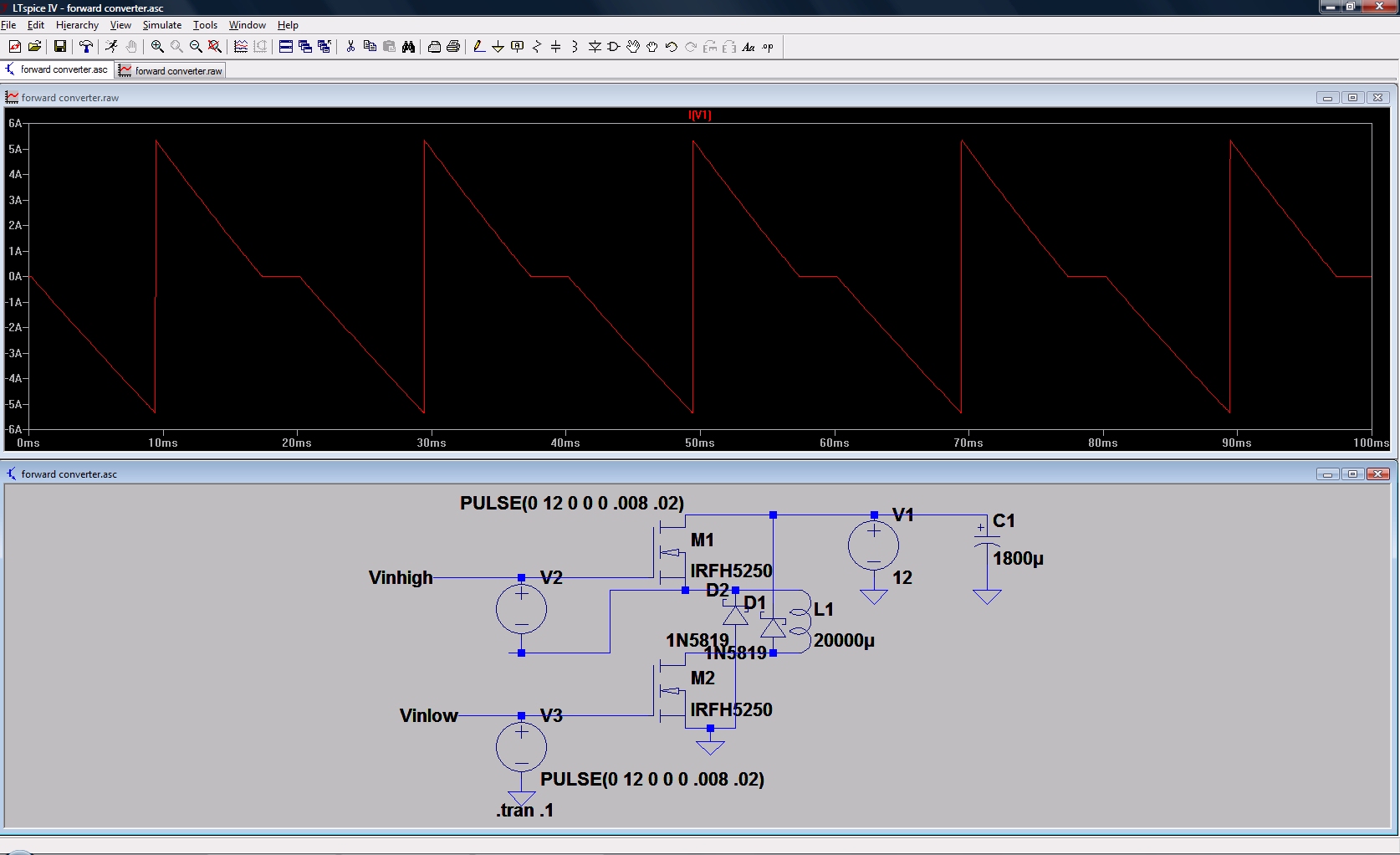The image size is (1400, 855).
Task: Cut with the scissors icon
Action: tap(350, 47)
